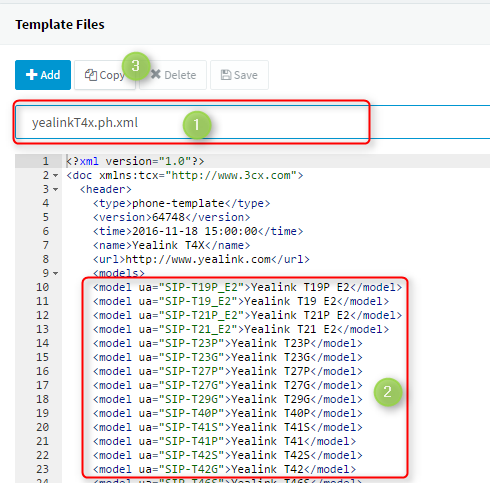This screenshot has height=483, width=490.
Task: Click the clipboard icon on Copy
Action: [91, 75]
